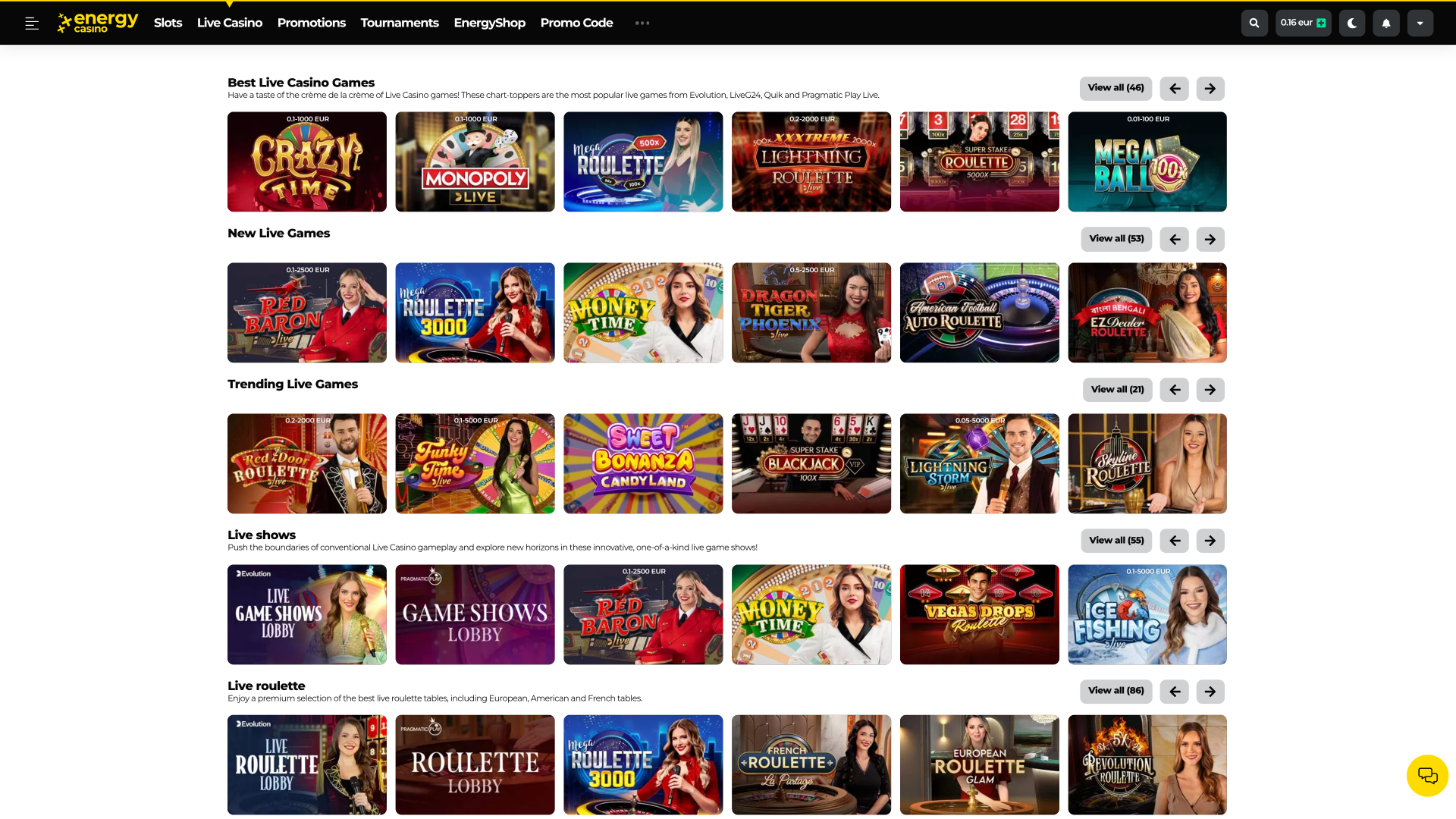Open the search icon in the top bar
The width and height of the screenshot is (1456, 819).
(x=1254, y=23)
